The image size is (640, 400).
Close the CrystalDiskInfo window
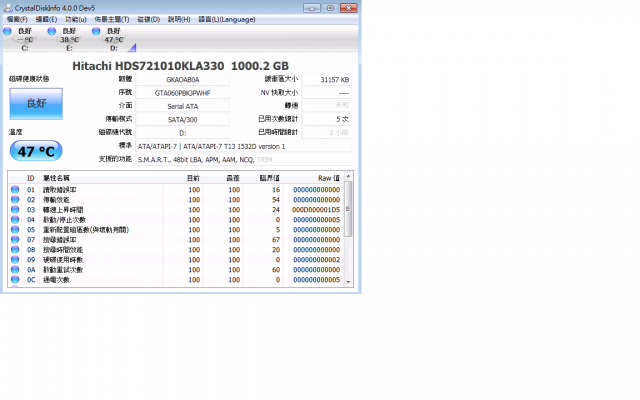point(349,8)
